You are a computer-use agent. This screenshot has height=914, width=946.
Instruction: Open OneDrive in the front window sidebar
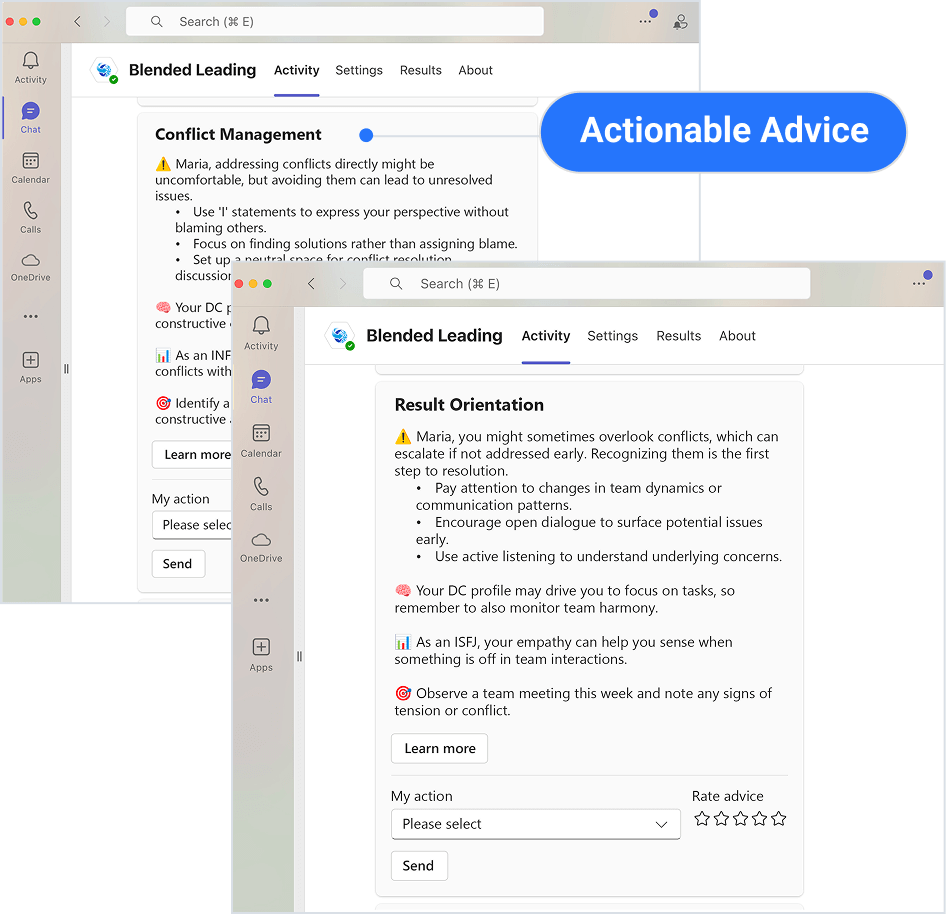[x=261, y=545]
